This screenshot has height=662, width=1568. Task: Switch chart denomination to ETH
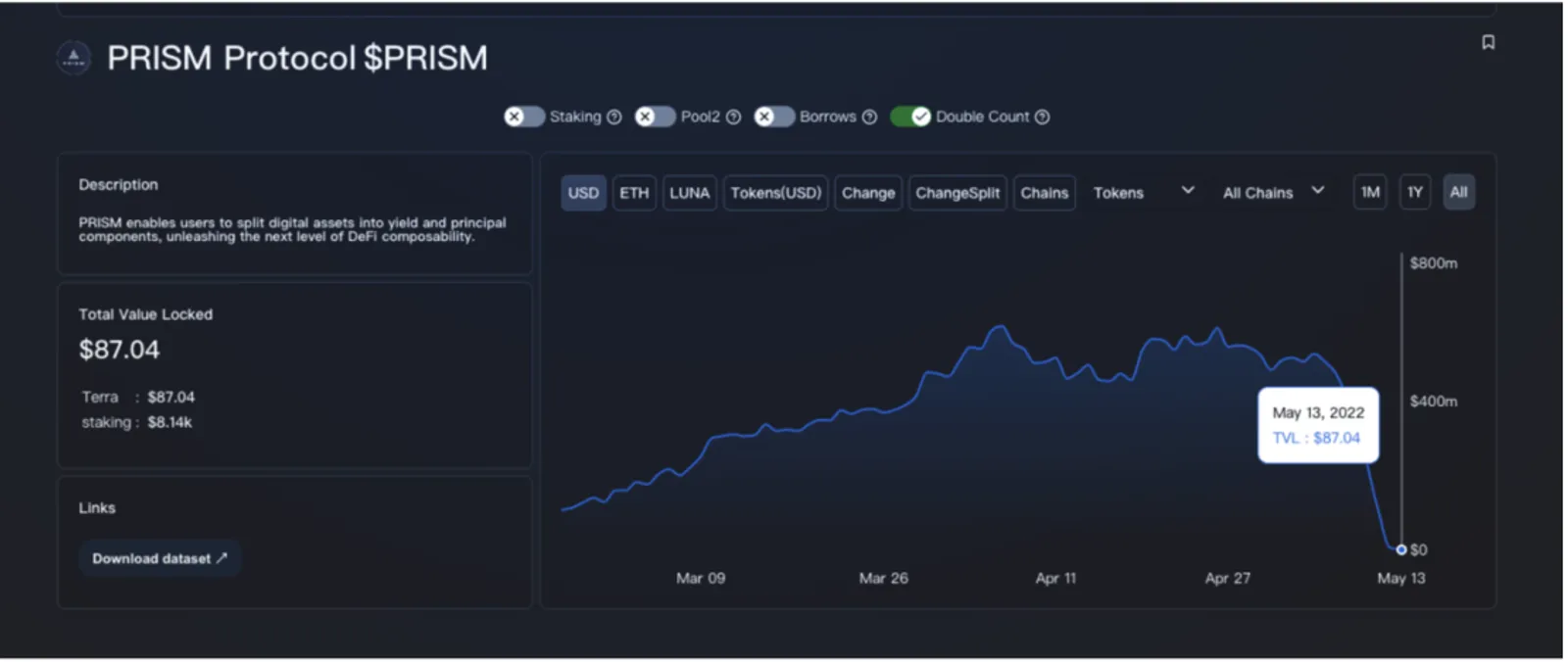click(634, 193)
